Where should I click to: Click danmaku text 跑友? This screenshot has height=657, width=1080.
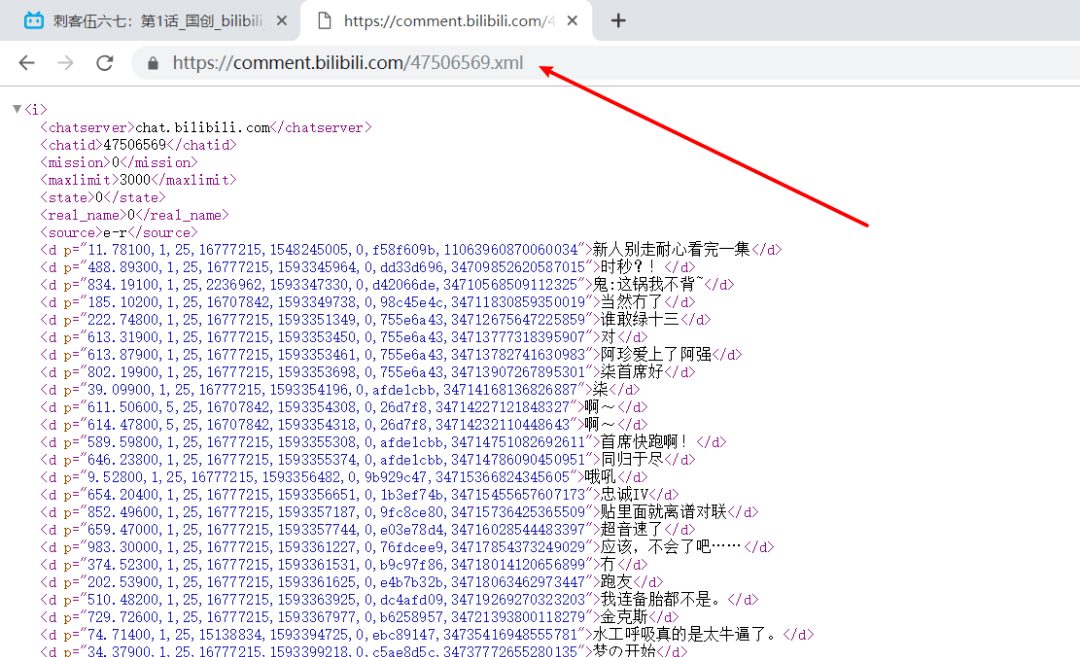click(616, 582)
